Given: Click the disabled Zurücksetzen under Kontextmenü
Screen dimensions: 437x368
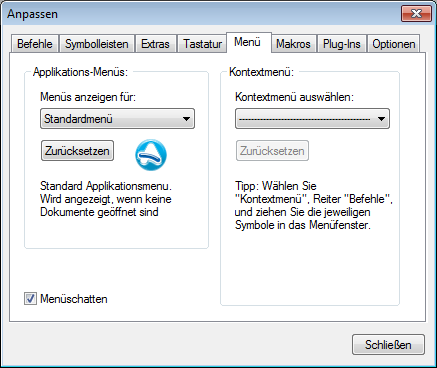Looking at the screenshot, I should (272, 151).
